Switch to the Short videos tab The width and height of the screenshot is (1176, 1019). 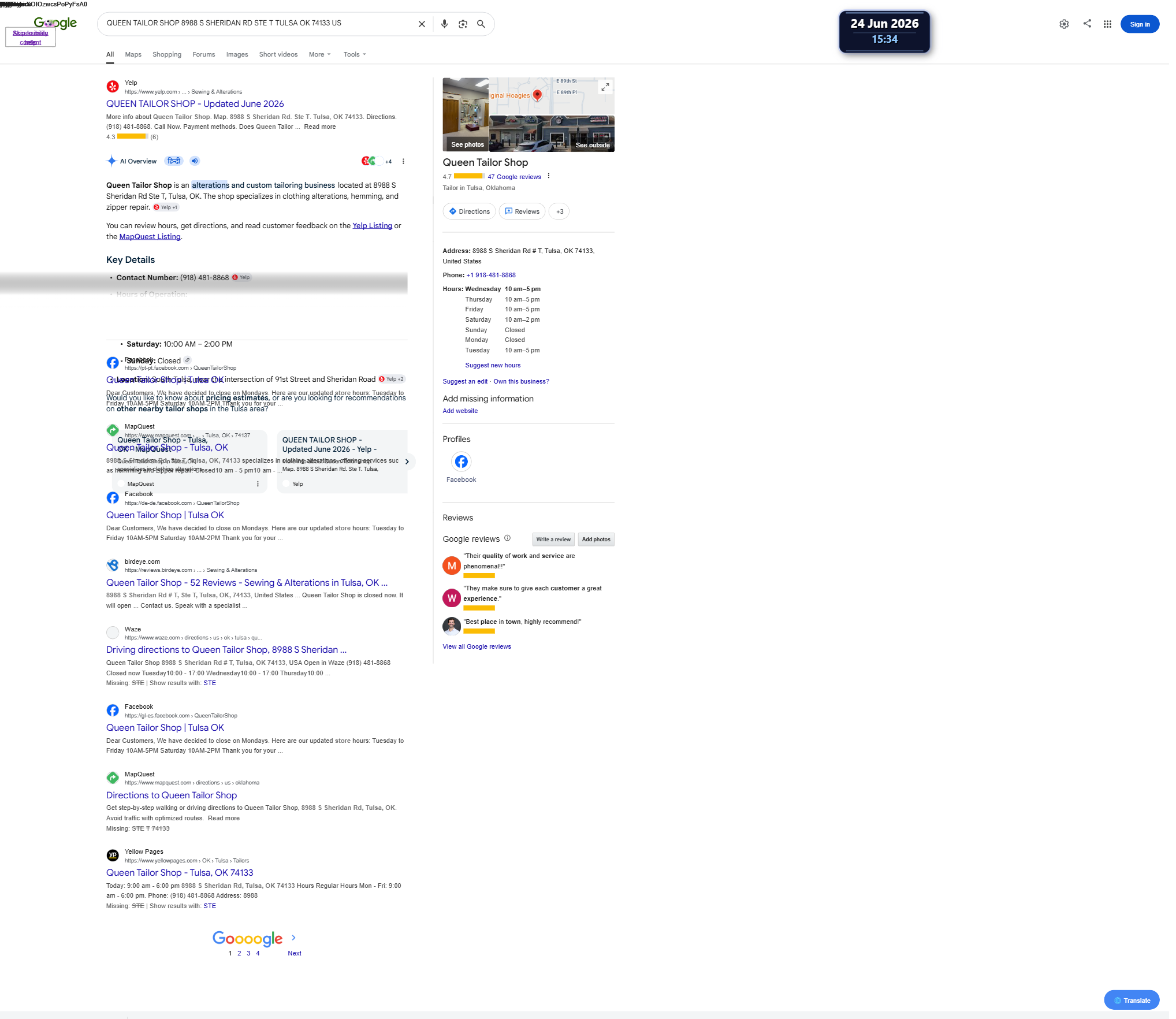(278, 54)
